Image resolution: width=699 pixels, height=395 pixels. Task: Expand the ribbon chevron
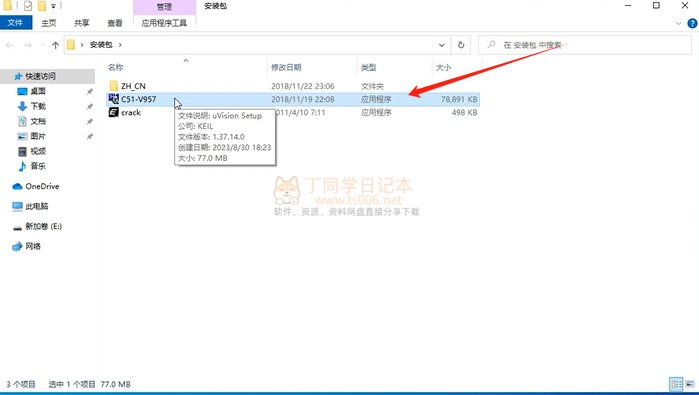point(678,24)
